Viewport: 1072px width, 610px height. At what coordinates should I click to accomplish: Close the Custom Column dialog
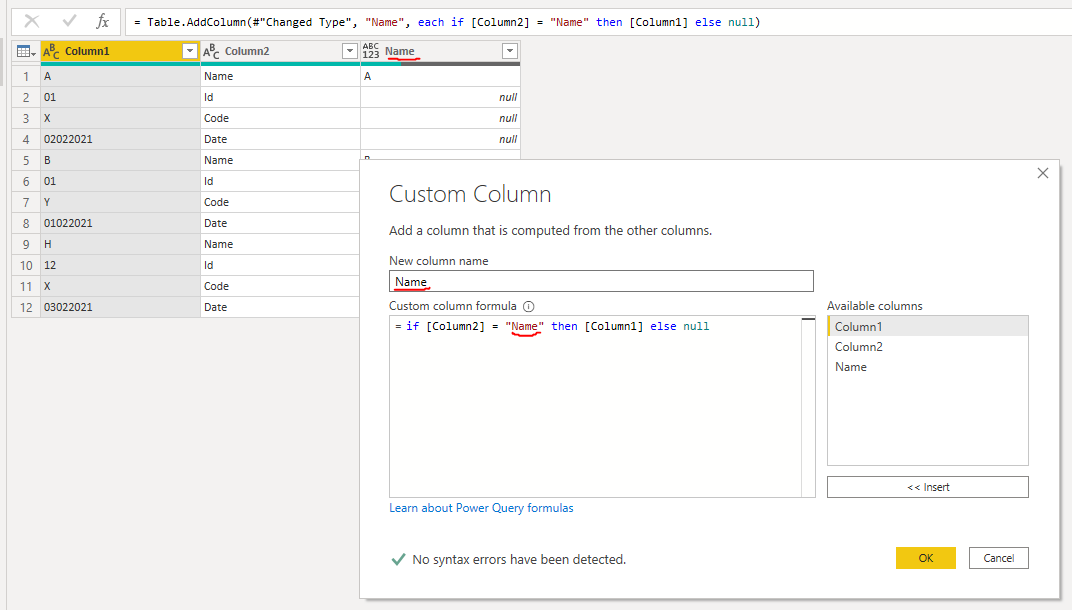coord(1043,173)
